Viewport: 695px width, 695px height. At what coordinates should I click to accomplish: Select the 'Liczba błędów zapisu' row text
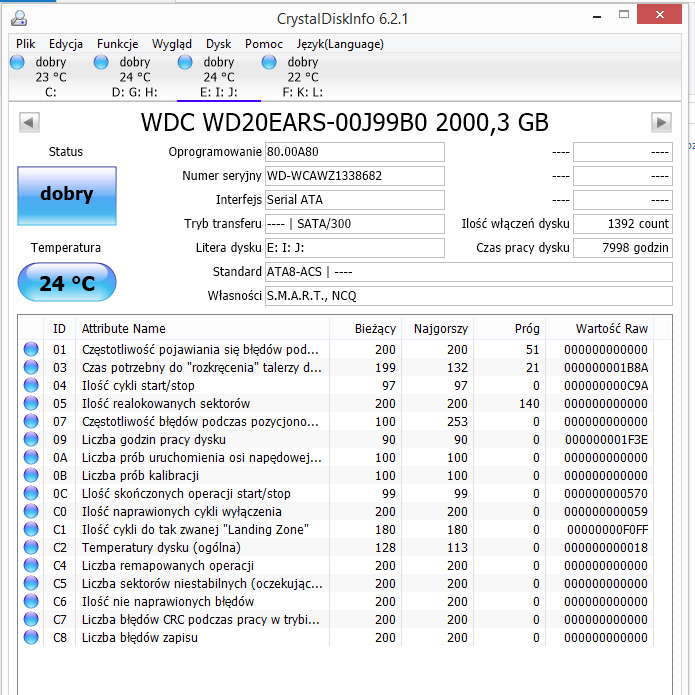point(140,637)
